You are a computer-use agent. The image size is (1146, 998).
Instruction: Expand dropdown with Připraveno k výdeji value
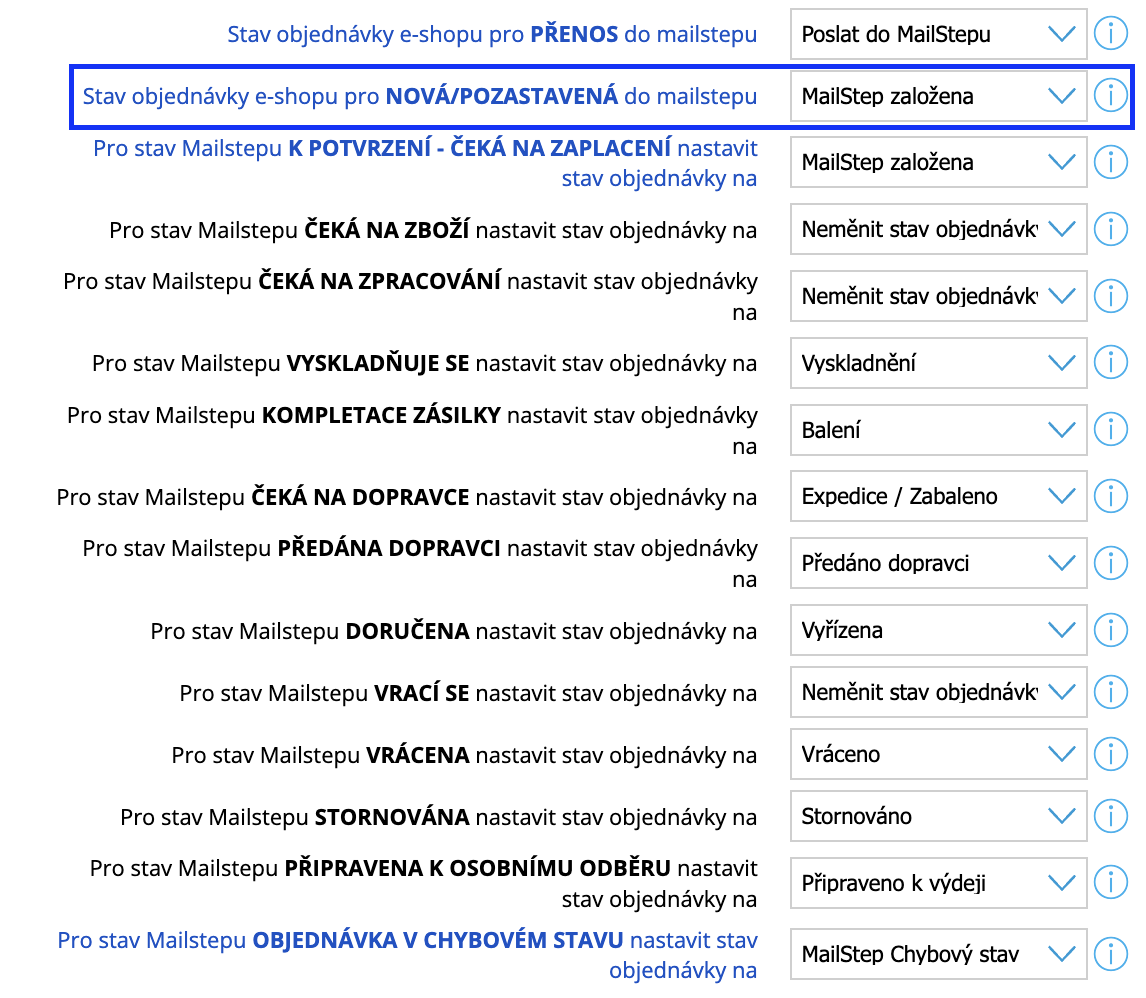point(938,883)
